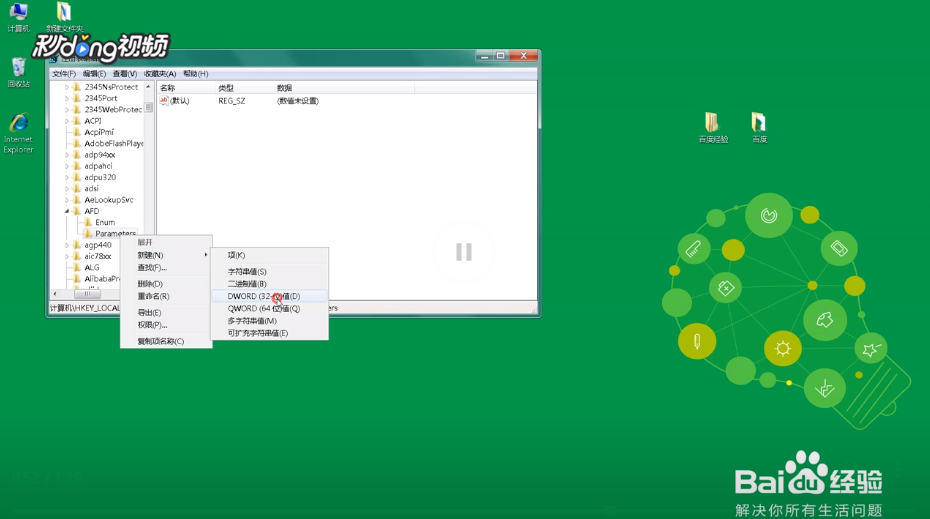Expand the adp94xx tree node
The width and height of the screenshot is (930, 519).
(x=66, y=155)
